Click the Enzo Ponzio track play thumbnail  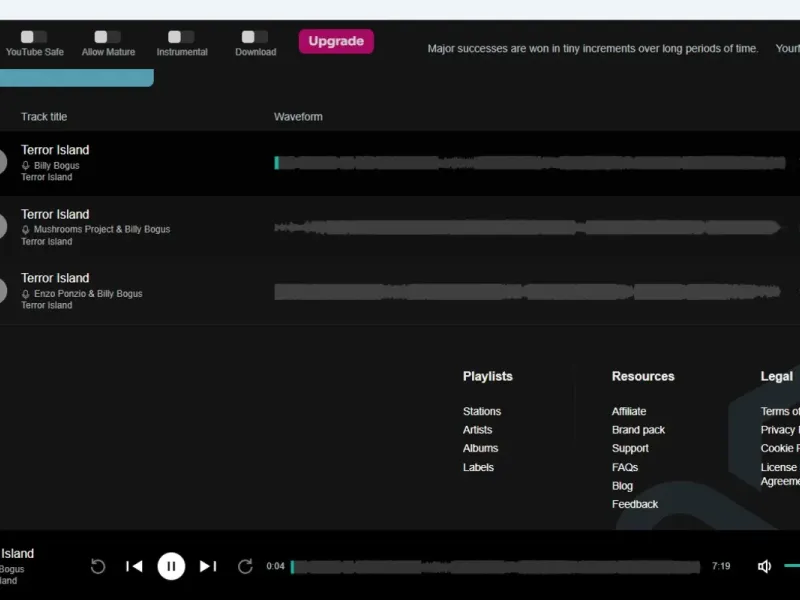coord(2,291)
